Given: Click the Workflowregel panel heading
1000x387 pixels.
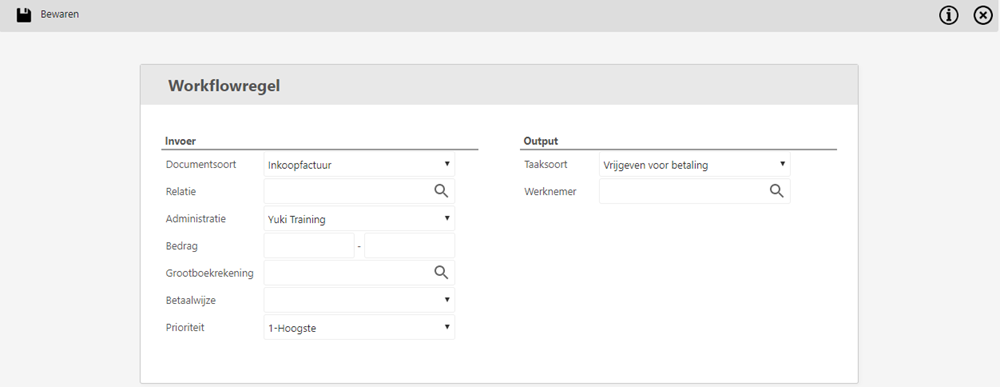Looking at the screenshot, I should pyautogui.click(x=224, y=85).
